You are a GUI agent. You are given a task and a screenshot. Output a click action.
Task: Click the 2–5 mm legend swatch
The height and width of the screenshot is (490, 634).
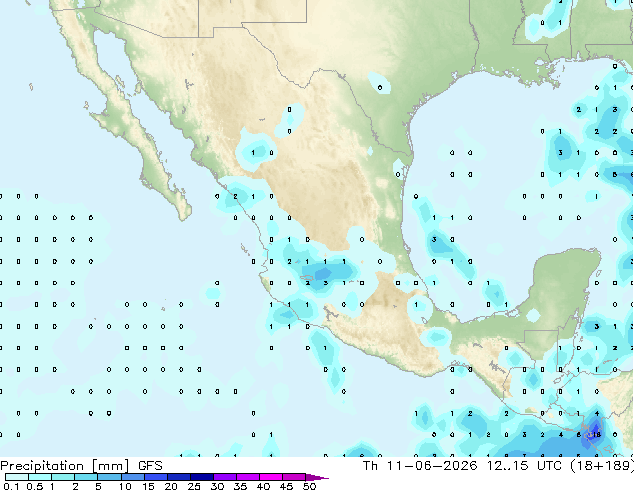point(86,477)
